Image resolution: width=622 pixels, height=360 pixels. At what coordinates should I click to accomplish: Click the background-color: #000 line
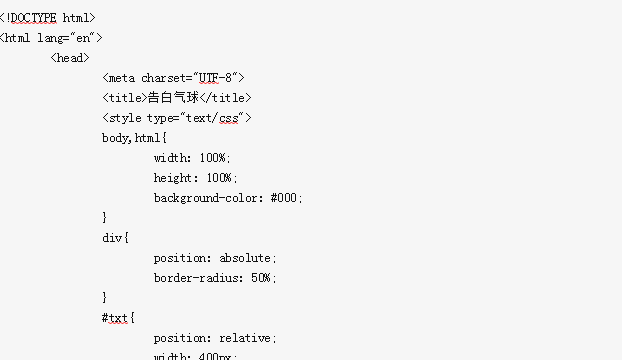click(228, 198)
